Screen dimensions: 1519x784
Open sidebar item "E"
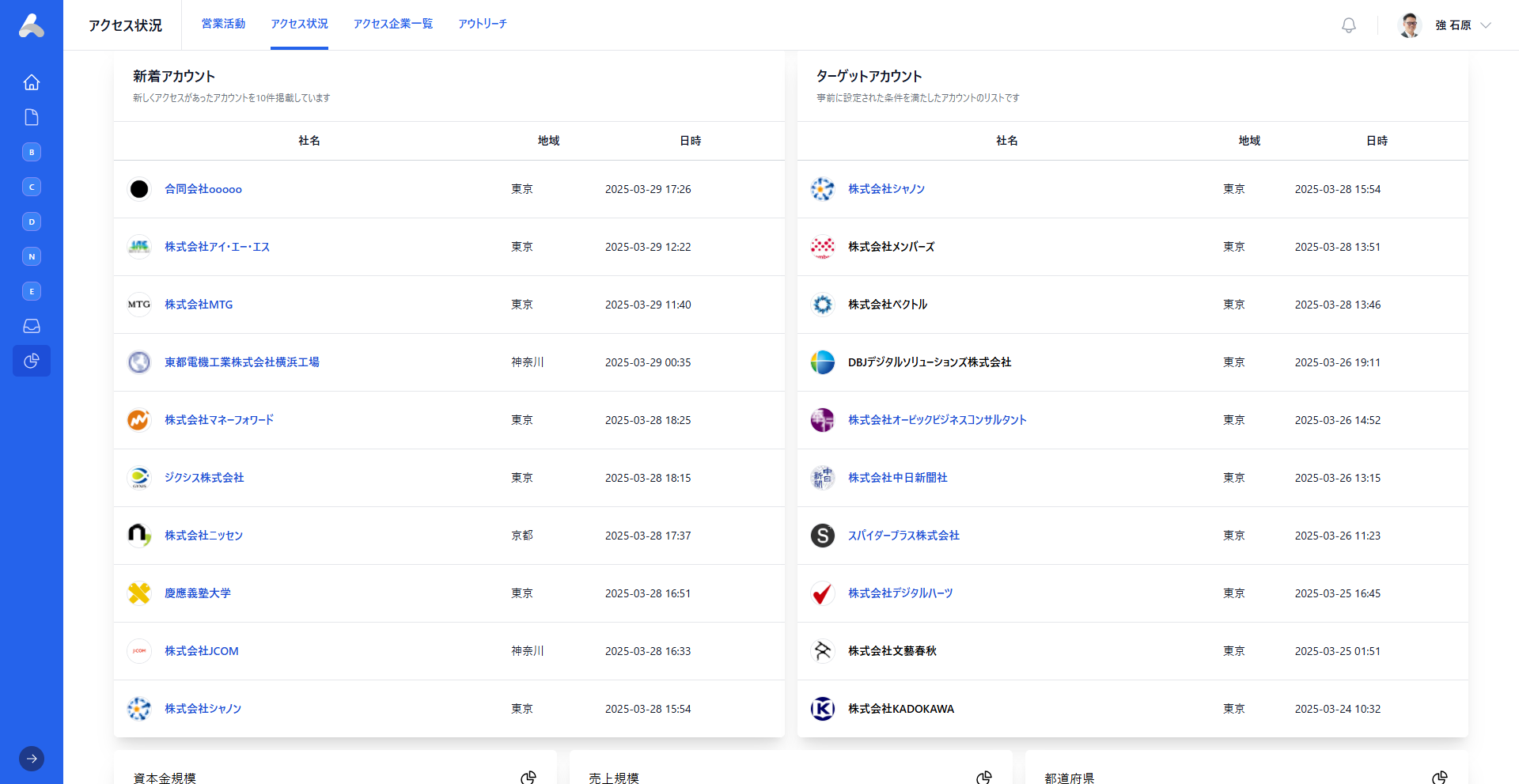(31, 291)
